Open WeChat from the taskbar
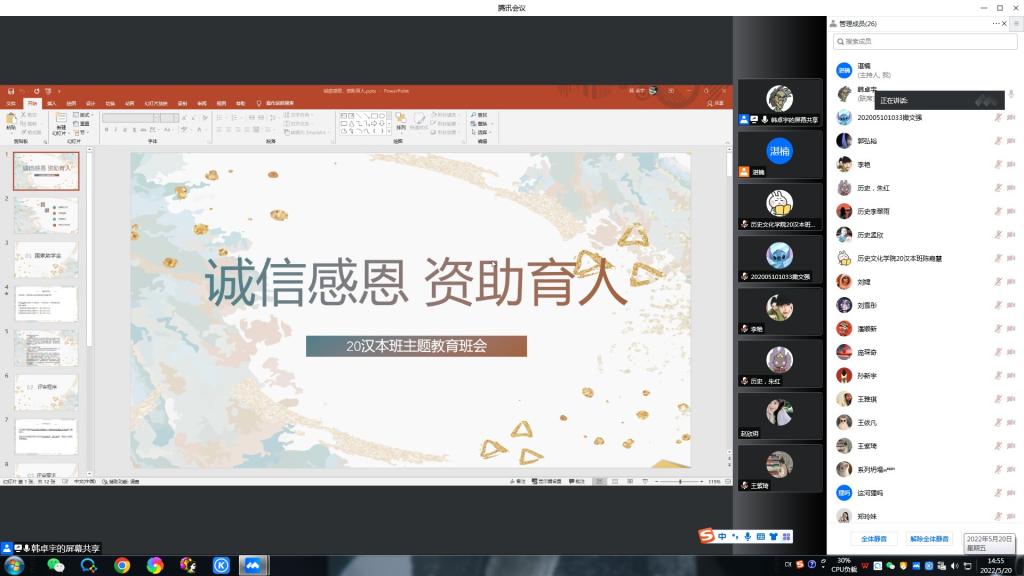The width and height of the screenshot is (1024, 576). point(56,565)
